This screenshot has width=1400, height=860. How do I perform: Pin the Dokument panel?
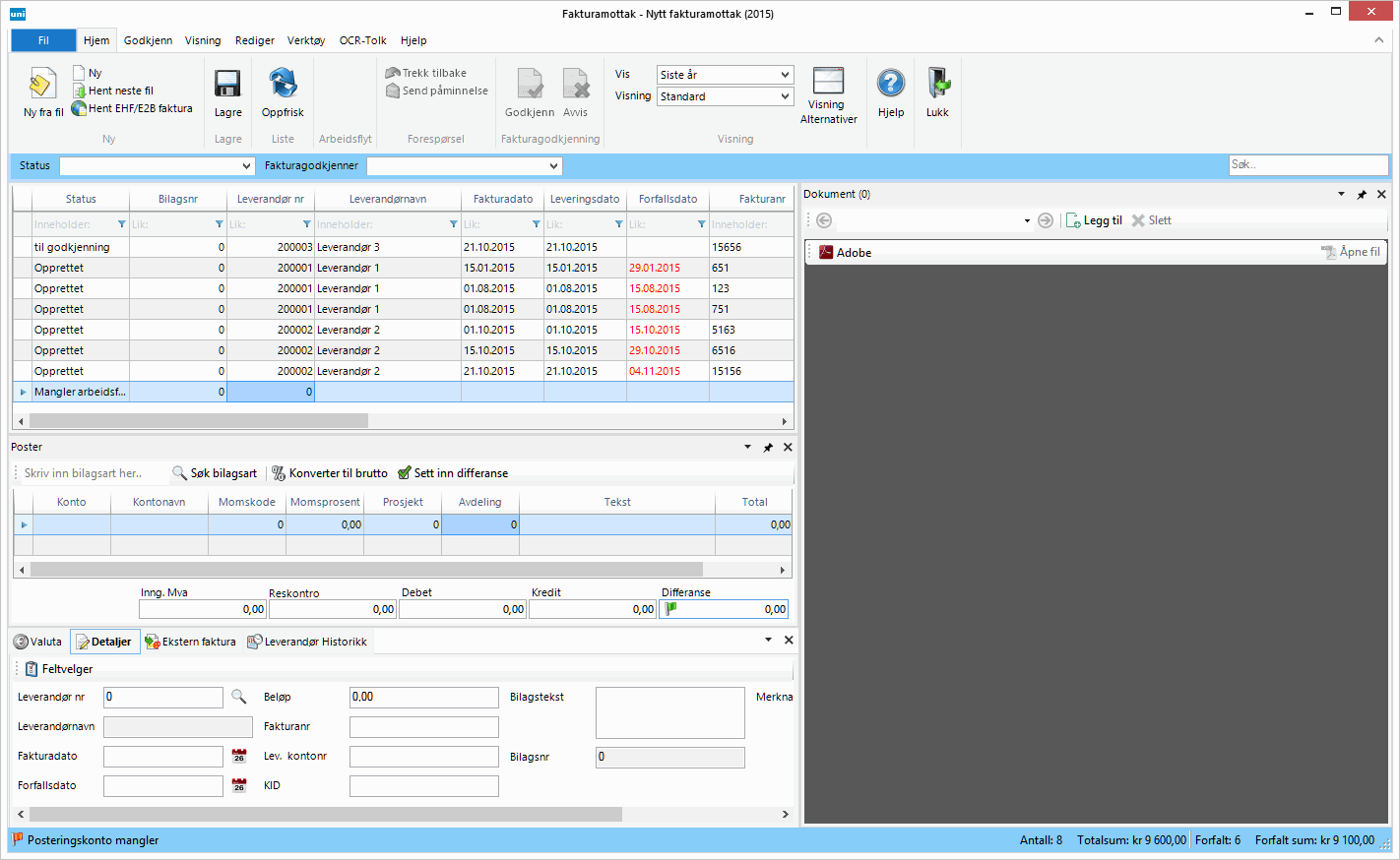(1362, 195)
